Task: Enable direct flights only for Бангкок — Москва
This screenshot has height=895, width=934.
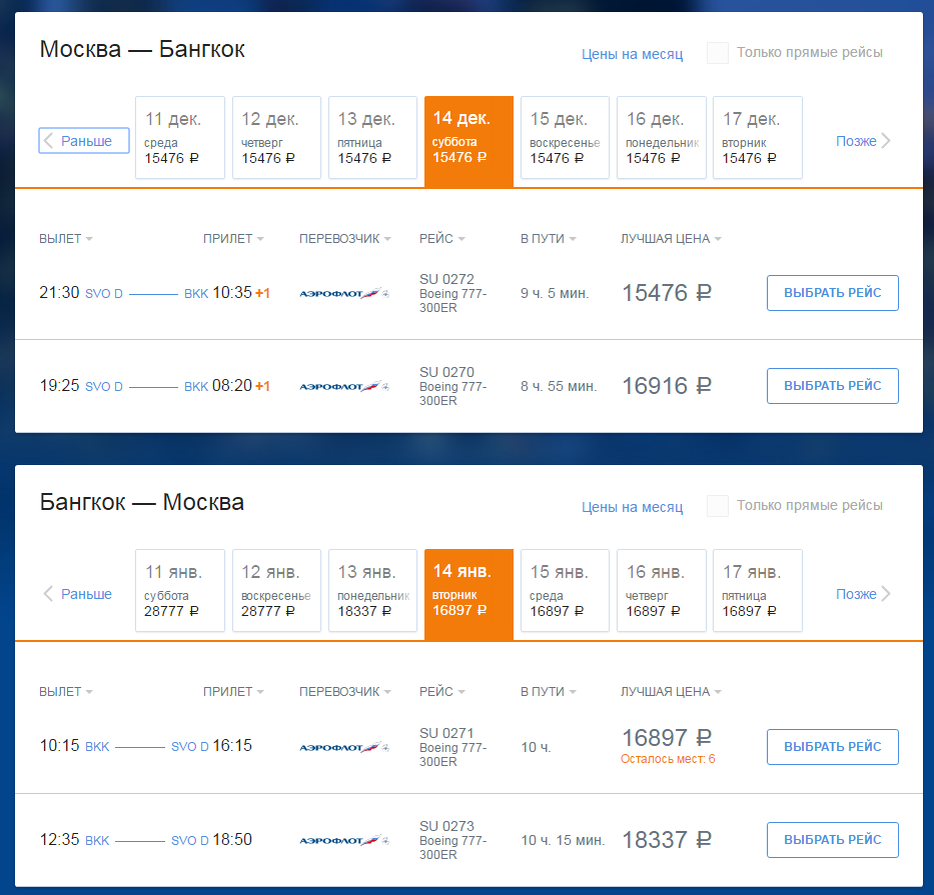Action: (x=718, y=506)
